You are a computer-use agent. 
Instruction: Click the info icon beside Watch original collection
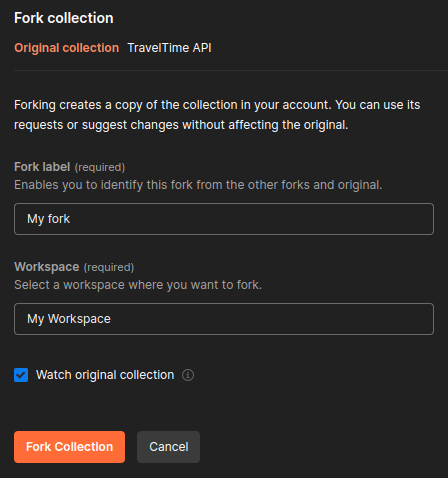188,375
